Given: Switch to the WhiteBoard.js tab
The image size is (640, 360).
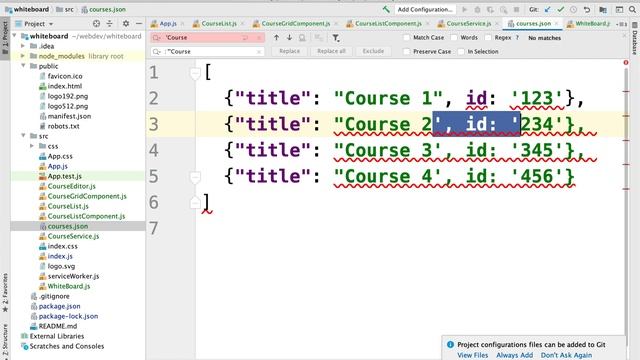Looking at the screenshot, I should 590,24.
